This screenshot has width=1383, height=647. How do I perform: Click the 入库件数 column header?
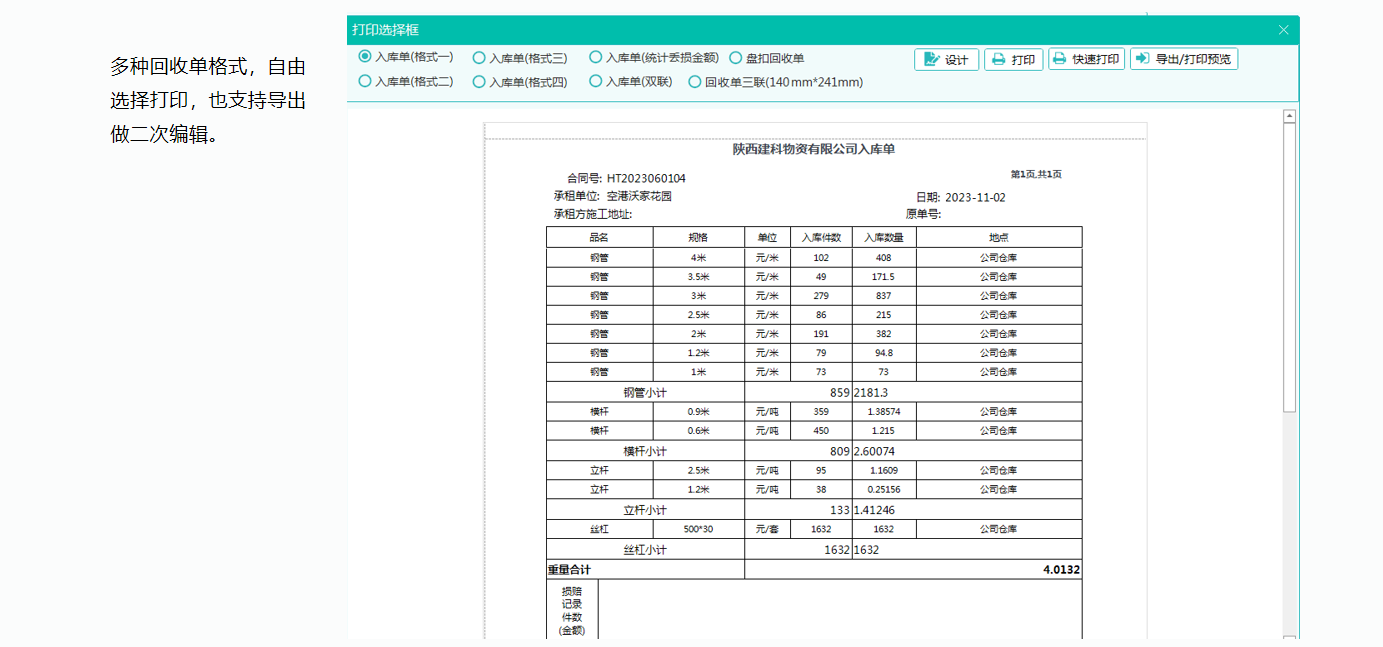pos(821,238)
